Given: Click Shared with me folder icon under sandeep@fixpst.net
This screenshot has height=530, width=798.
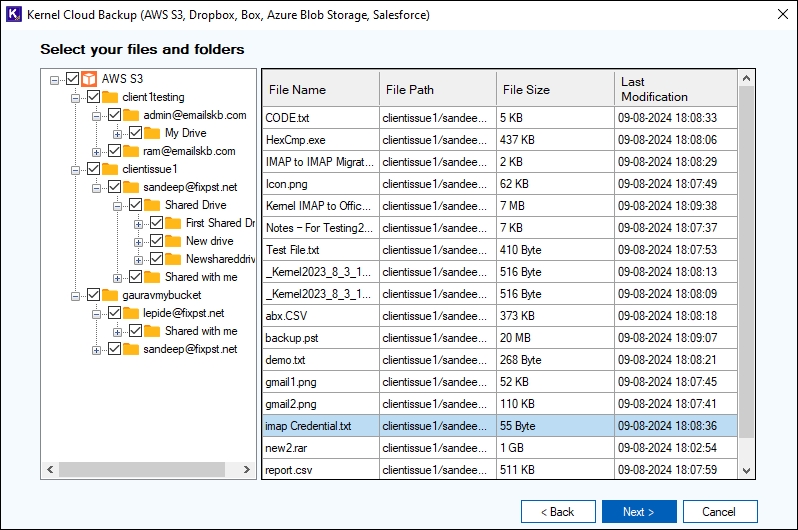Looking at the screenshot, I should (152, 277).
